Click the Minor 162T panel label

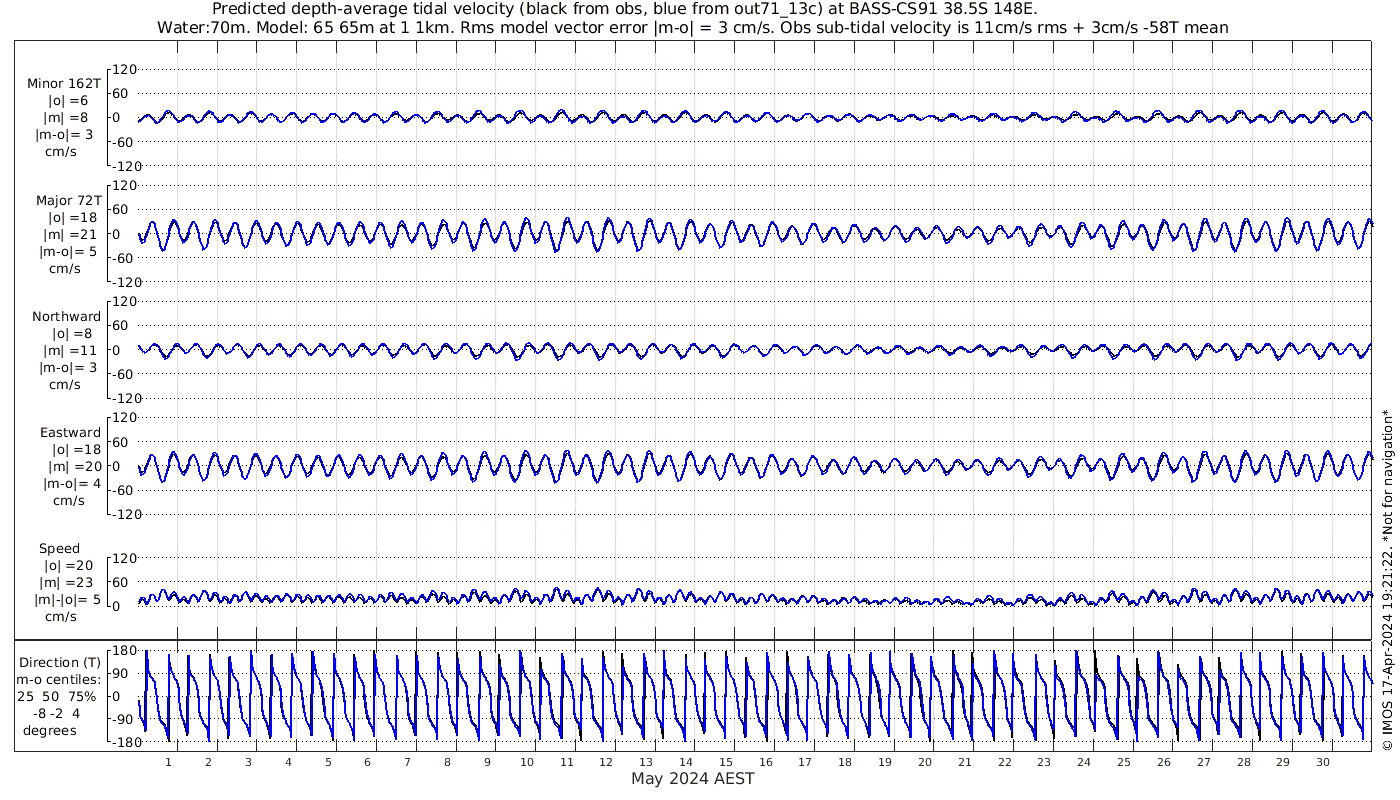[64, 84]
